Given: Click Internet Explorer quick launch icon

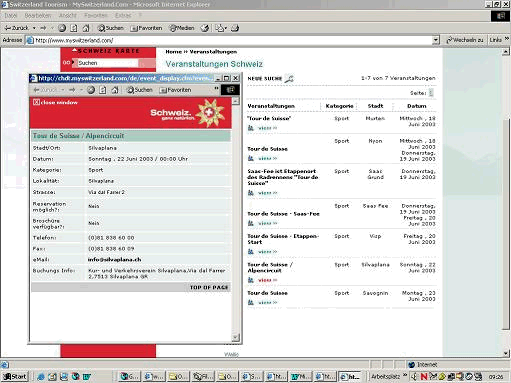Looking at the screenshot, I should click(41, 377).
